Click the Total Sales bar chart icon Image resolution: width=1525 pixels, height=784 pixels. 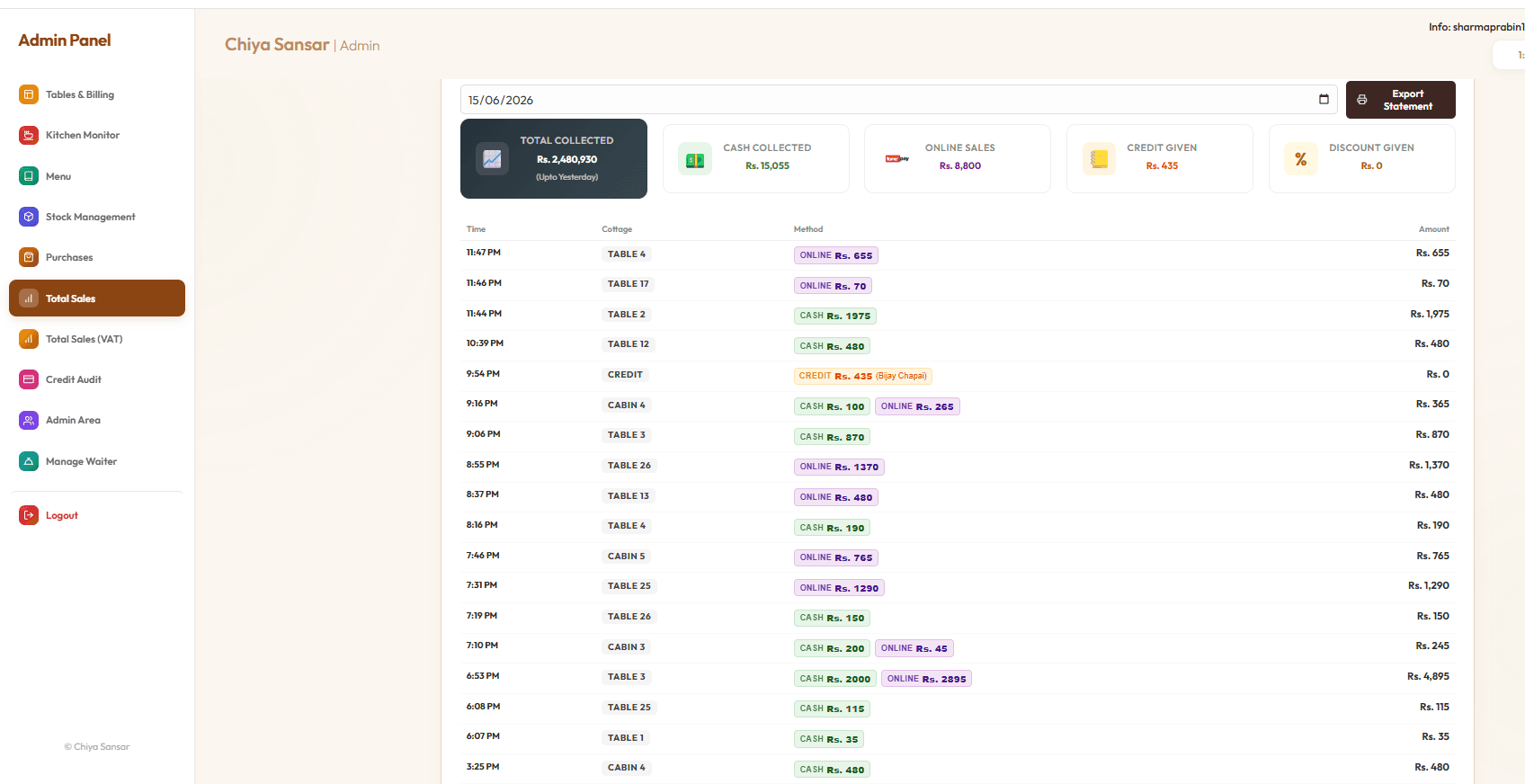(x=29, y=298)
